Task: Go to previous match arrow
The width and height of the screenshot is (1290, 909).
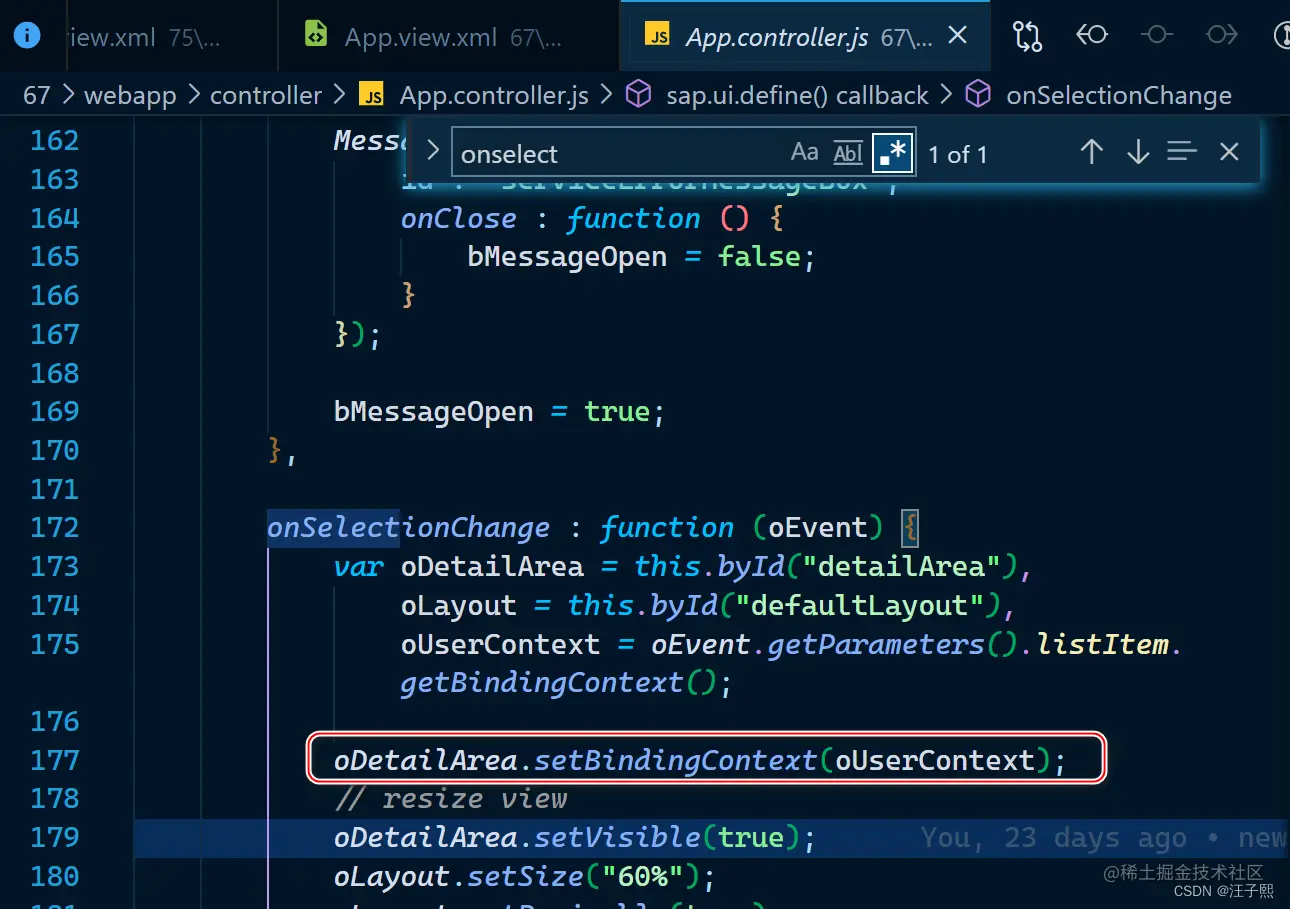Action: click(1091, 152)
